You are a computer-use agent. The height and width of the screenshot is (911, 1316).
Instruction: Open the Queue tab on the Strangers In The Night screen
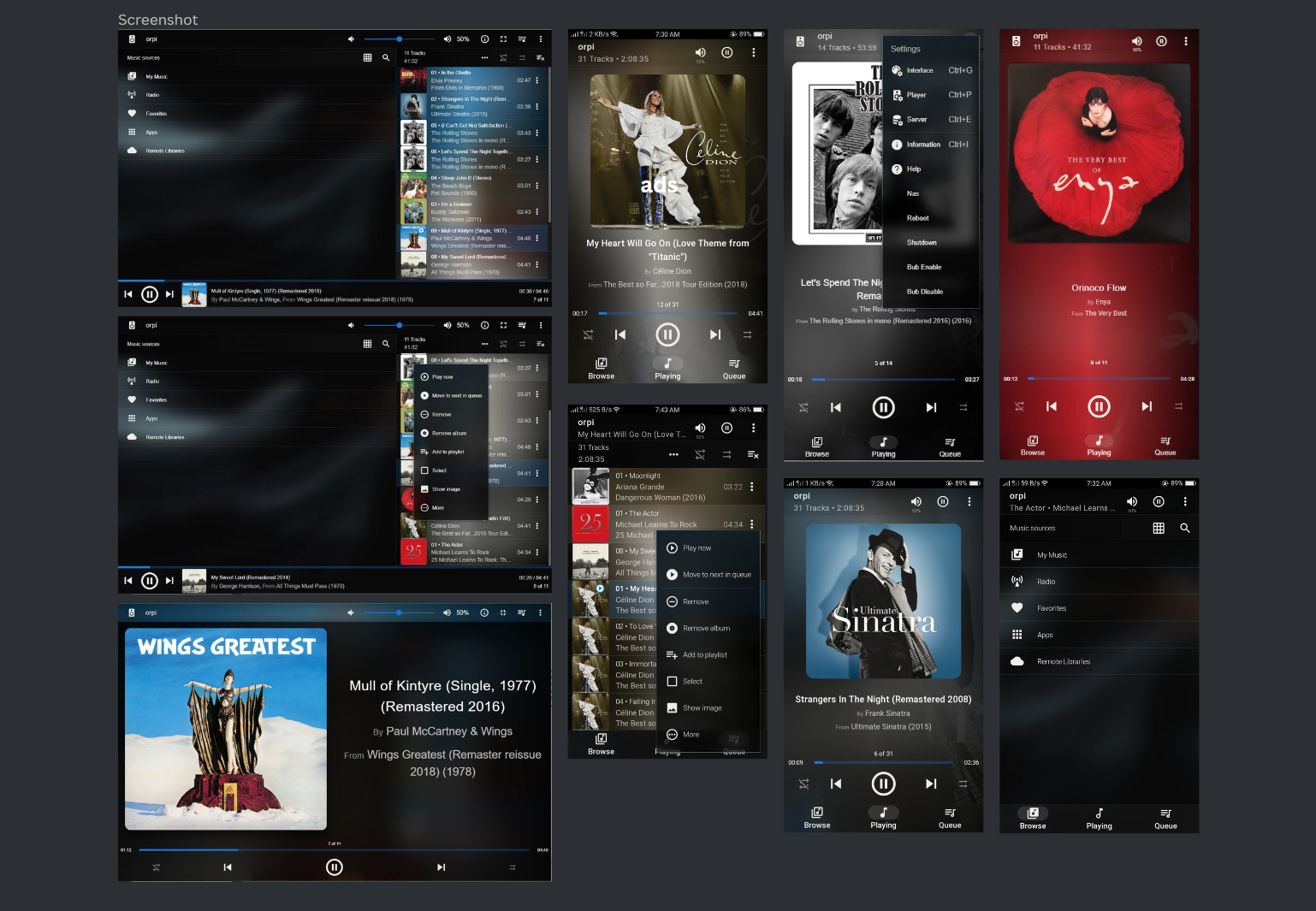950,818
